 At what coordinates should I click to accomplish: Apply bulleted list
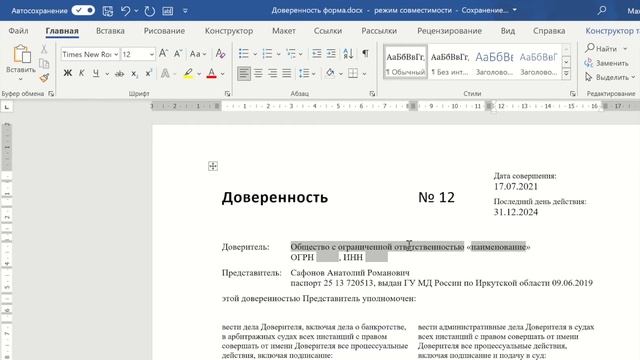pos(244,53)
